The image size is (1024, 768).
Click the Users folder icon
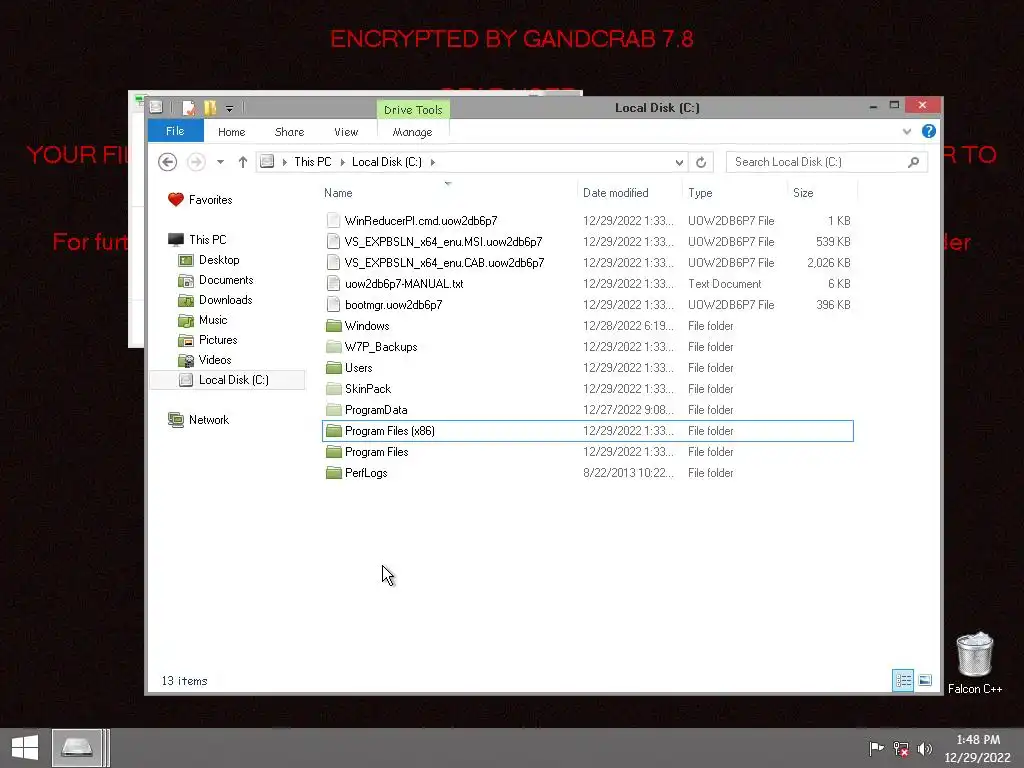click(x=334, y=368)
